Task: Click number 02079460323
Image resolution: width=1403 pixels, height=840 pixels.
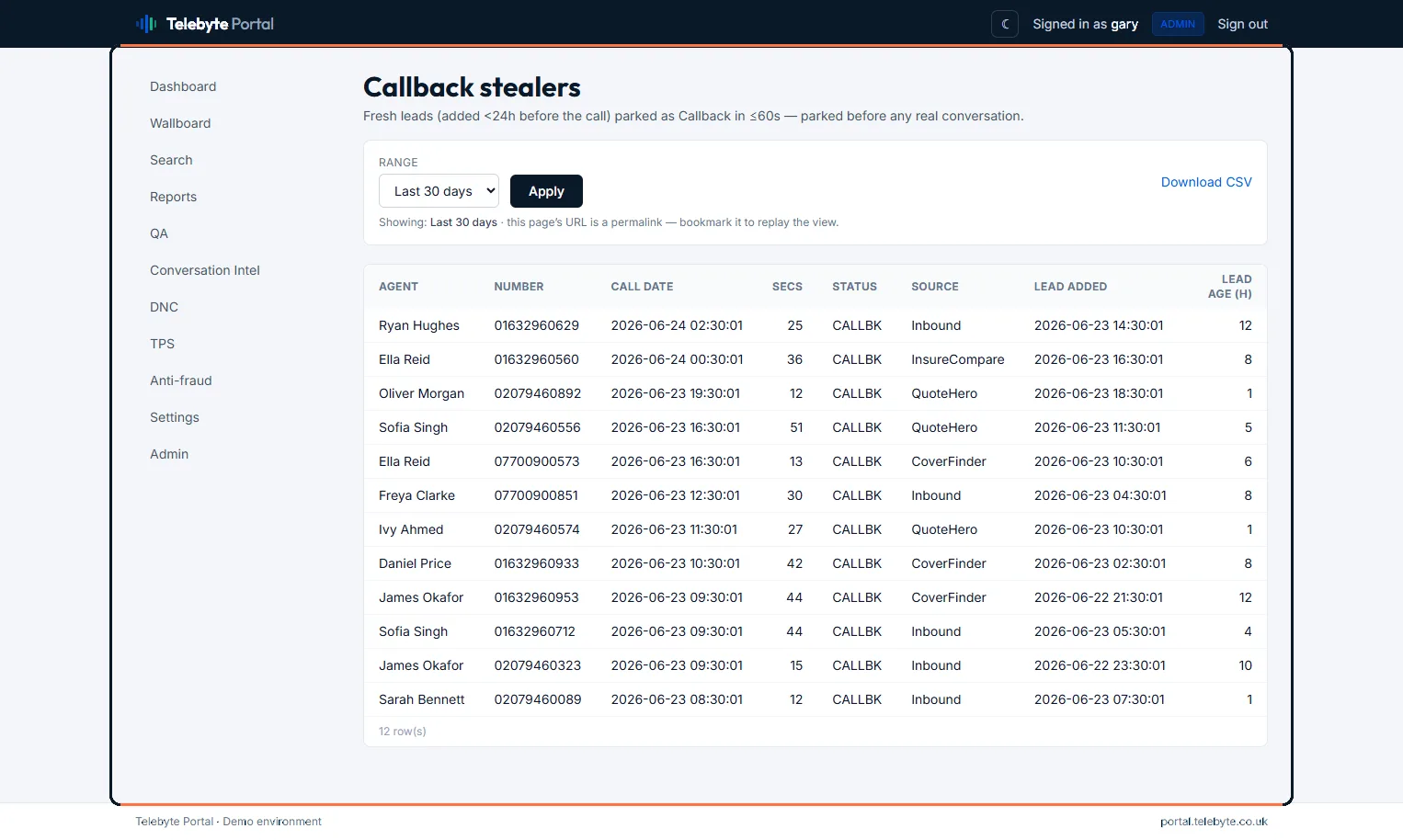Action: click(x=538, y=665)
